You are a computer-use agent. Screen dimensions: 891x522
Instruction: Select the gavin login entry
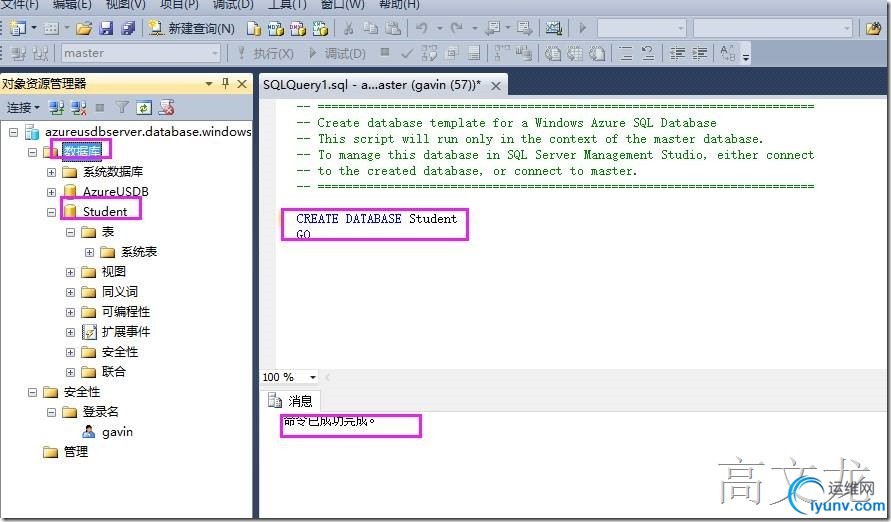pyautogui.click(x=118, y=432)
